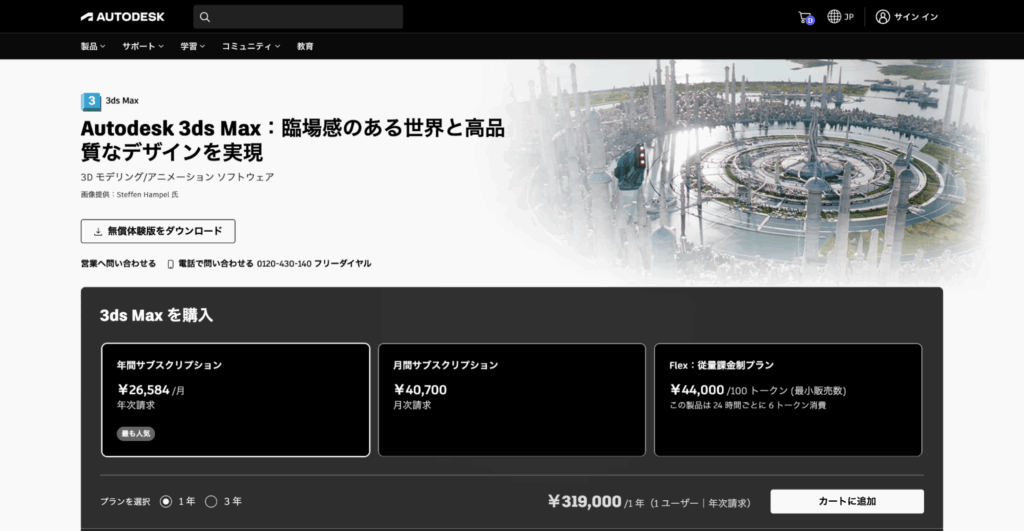Click the globe region icon
This screenshot has height=531, width=1024.
pyautogui.click(x=834, y=17)
